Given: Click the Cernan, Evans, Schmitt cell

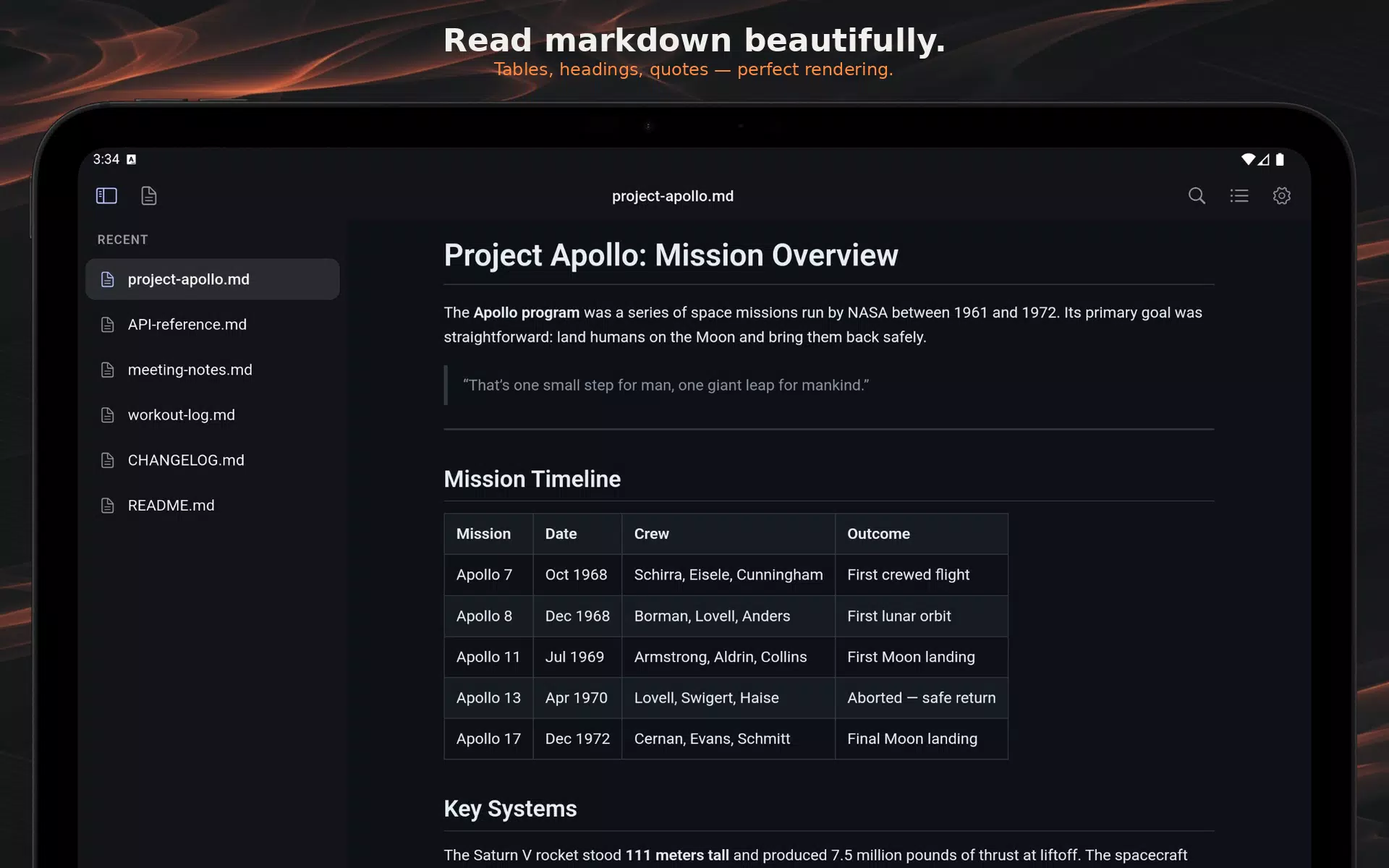Looking at the screenshot, I should click(729, 739).
